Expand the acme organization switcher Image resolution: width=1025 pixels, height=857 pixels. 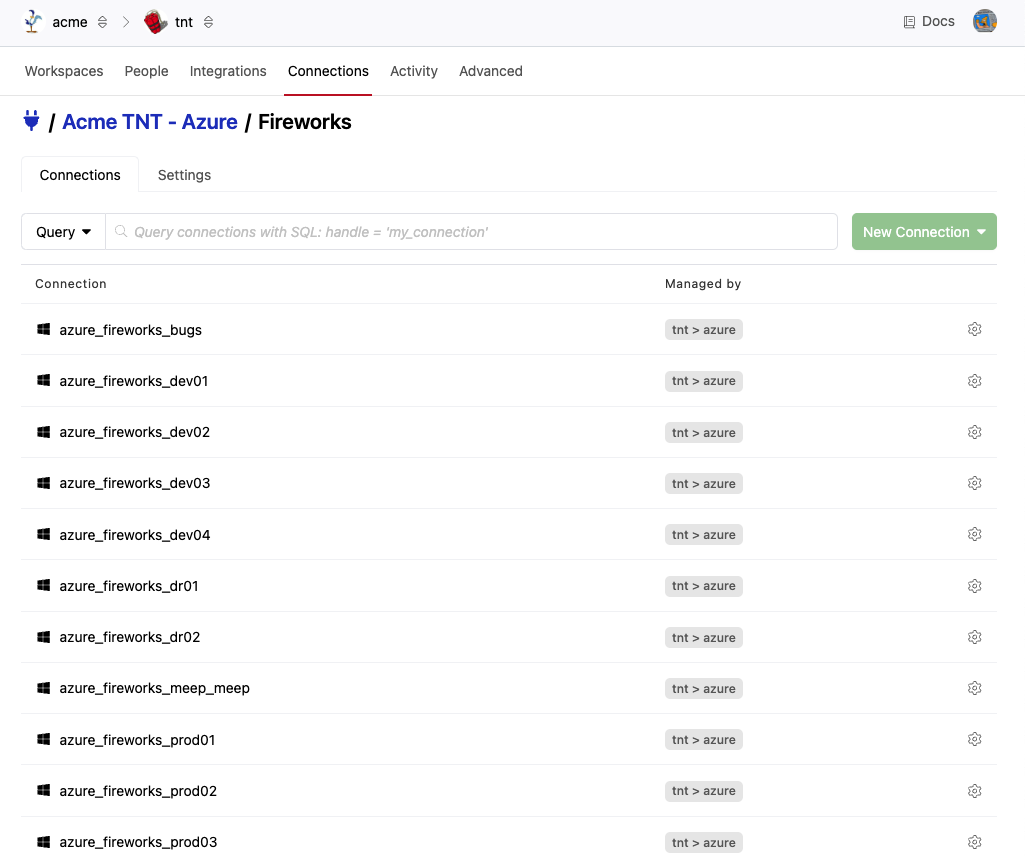[102, 22]
